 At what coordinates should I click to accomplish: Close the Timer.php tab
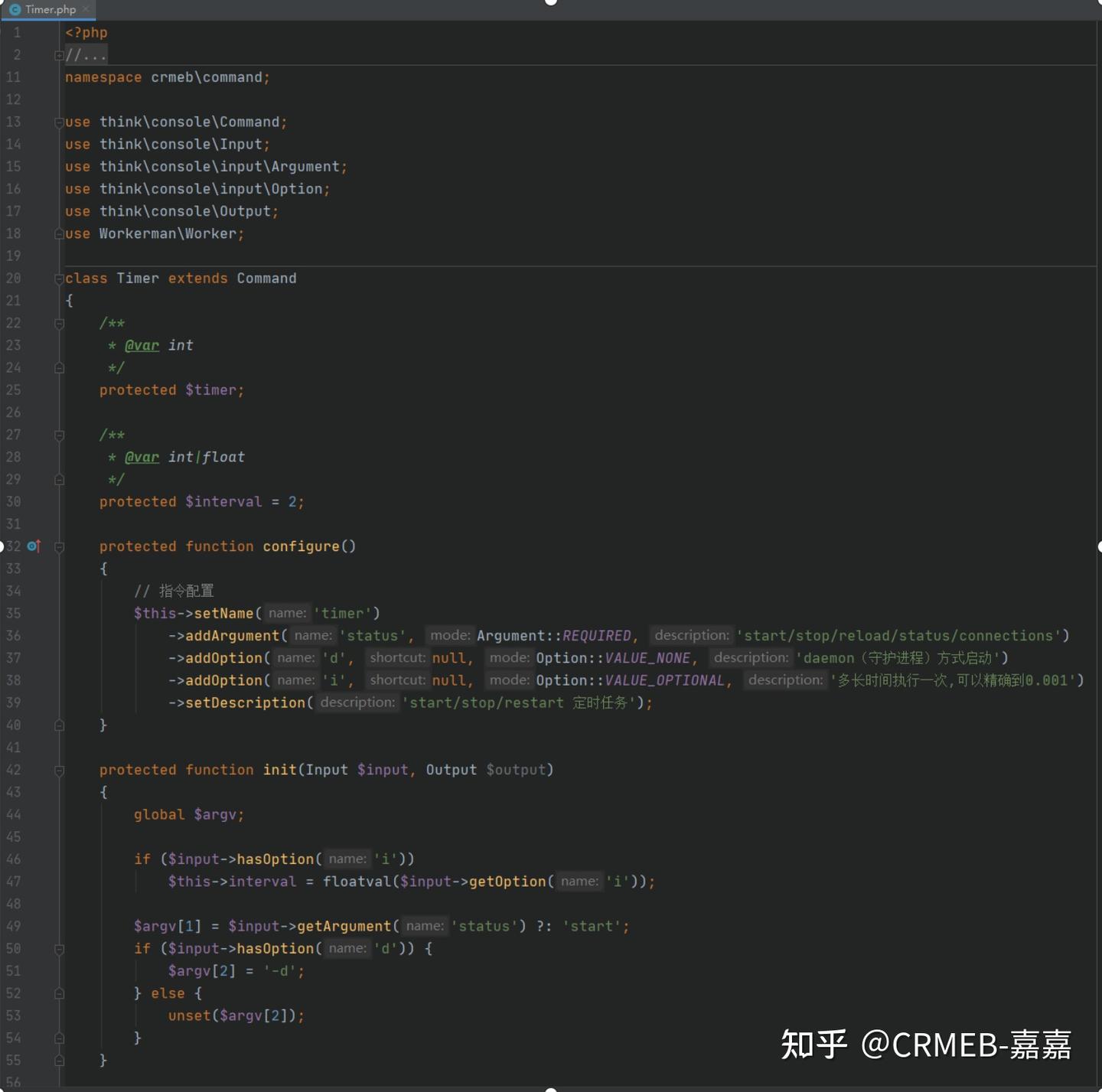click(x=86, y=10)
